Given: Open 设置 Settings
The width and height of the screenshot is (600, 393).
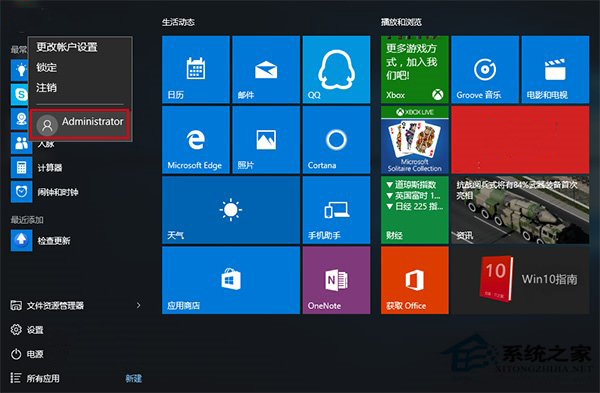Looking at the screenshot, I should pos(27,329).
